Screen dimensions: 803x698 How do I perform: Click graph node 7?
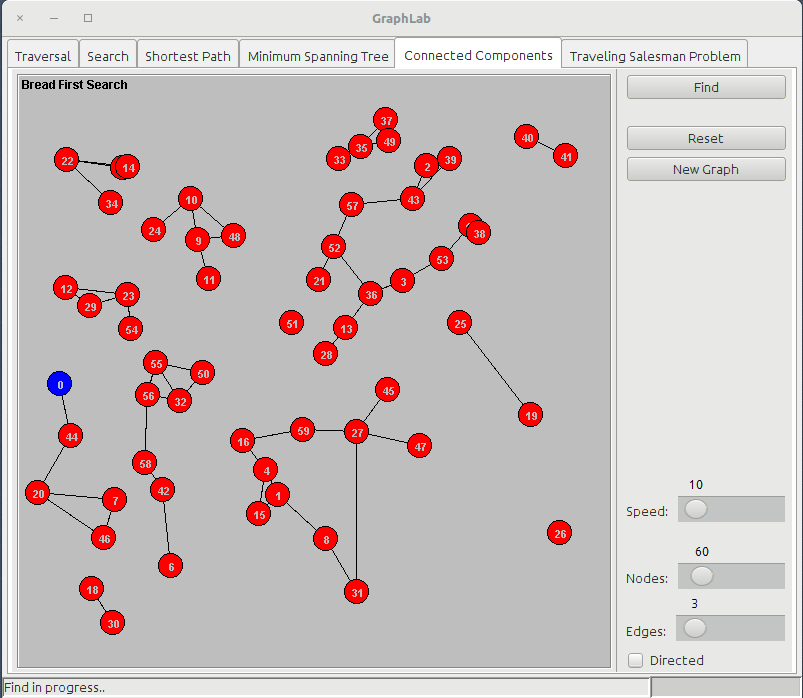[x=115, y=500]
